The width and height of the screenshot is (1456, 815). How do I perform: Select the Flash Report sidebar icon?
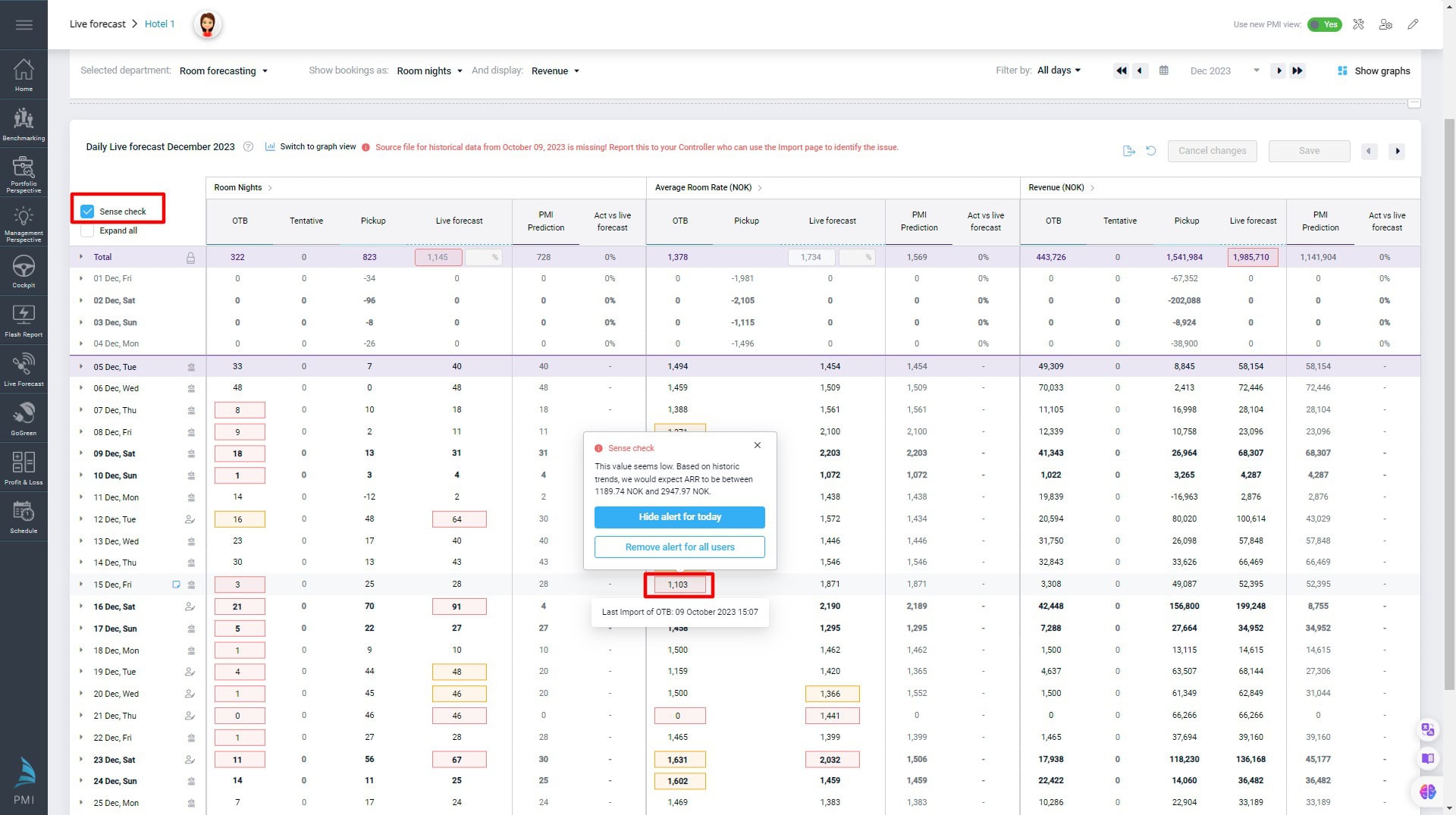tap(24, 320)
